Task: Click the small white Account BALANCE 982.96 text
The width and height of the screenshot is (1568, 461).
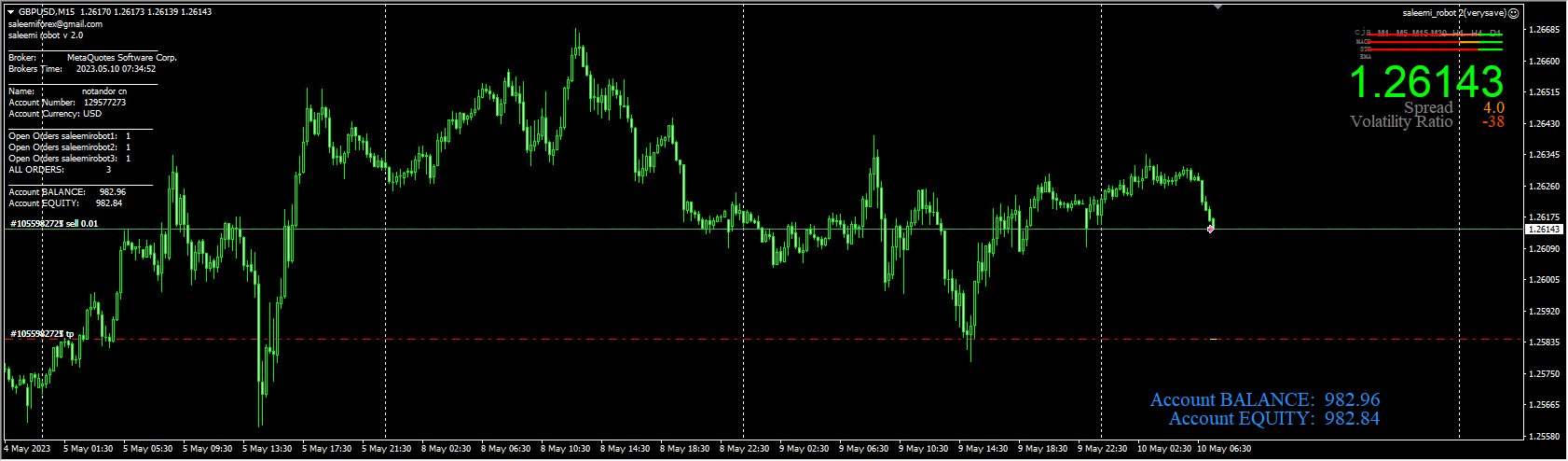Action: (x=67, y=192)
